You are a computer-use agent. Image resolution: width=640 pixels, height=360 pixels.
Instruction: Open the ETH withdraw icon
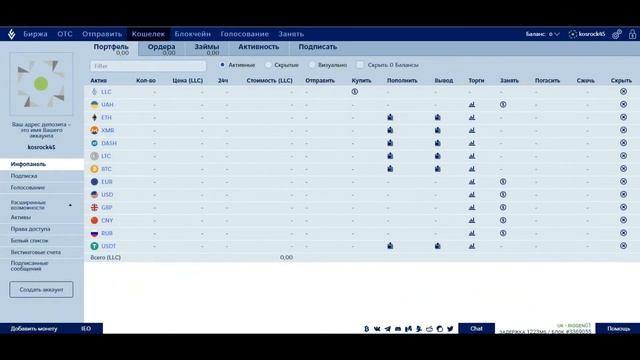click(x=438, y=117)
